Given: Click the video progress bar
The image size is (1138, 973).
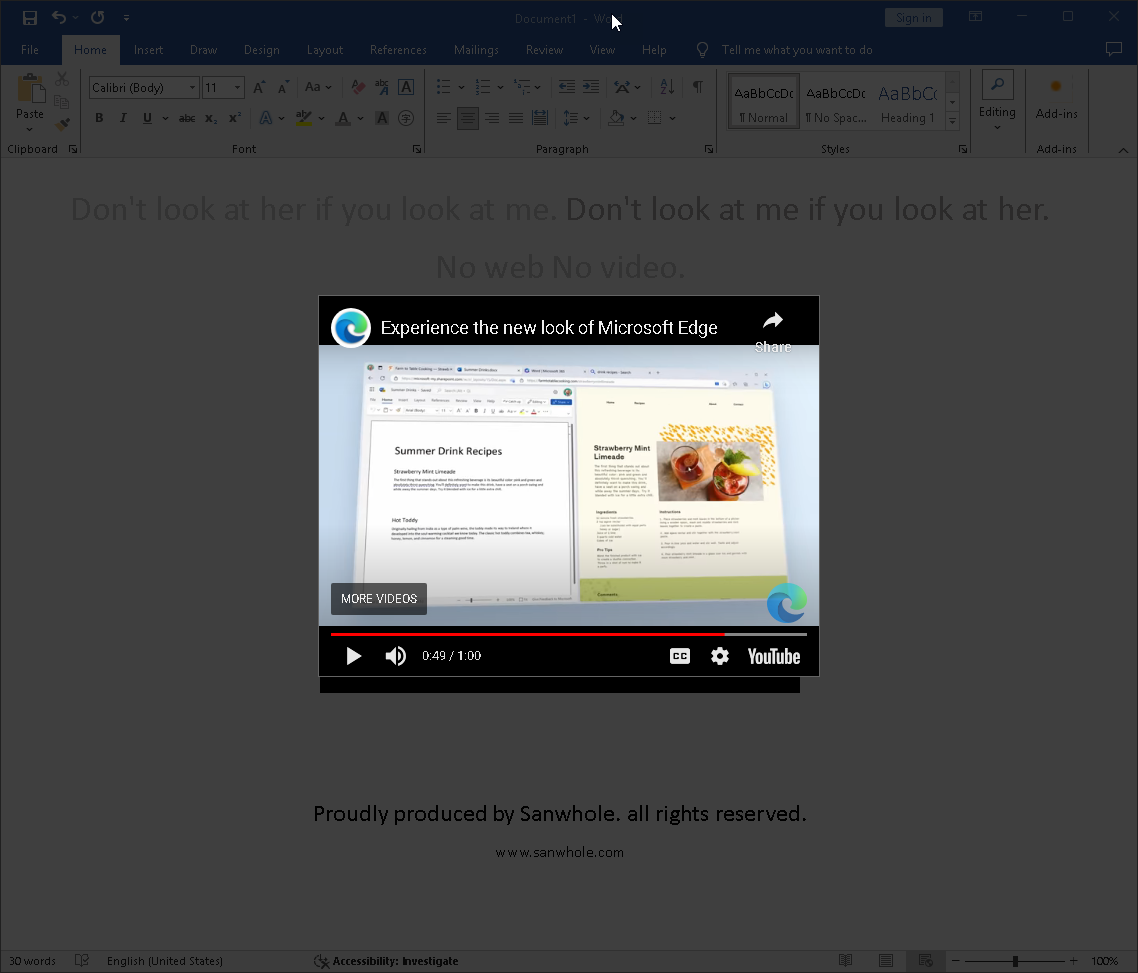Looking at the screenshot, I should (568, 634).
